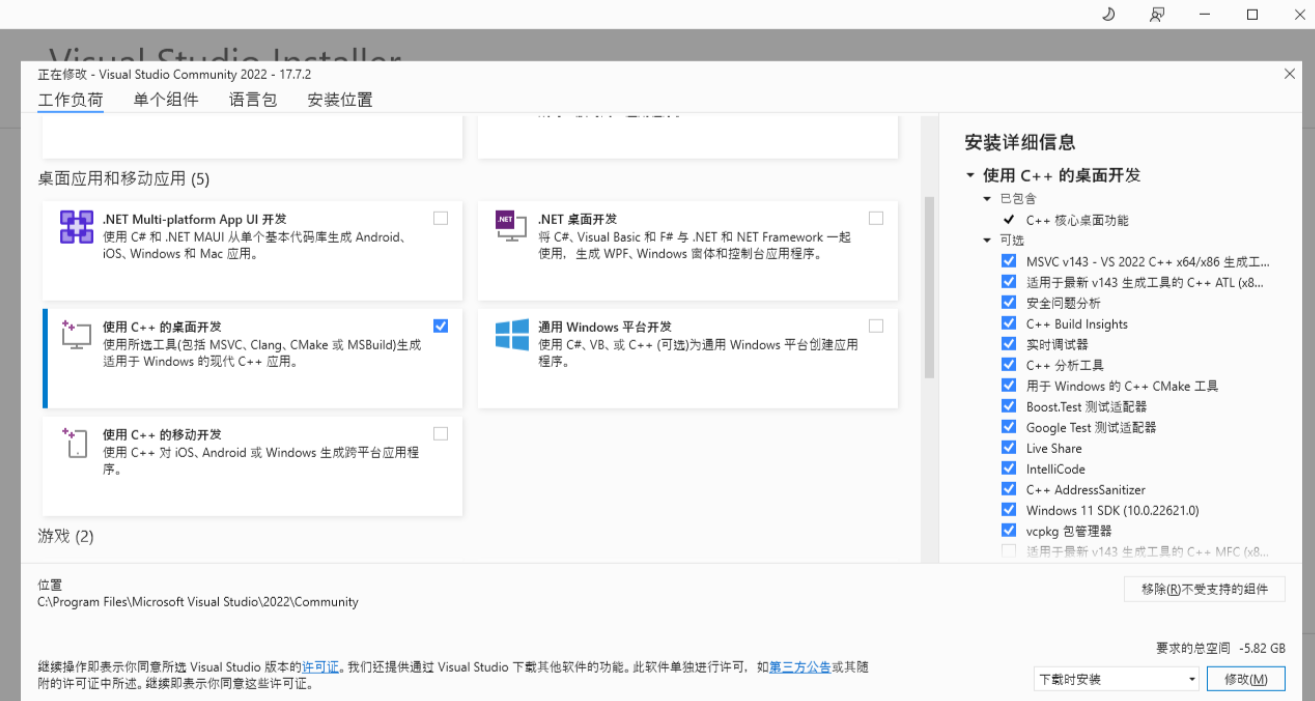Screen dimensions: 1315x701
Task: Check the .NET 桌面开发 workload checkbox
Action: pos(876,218)
